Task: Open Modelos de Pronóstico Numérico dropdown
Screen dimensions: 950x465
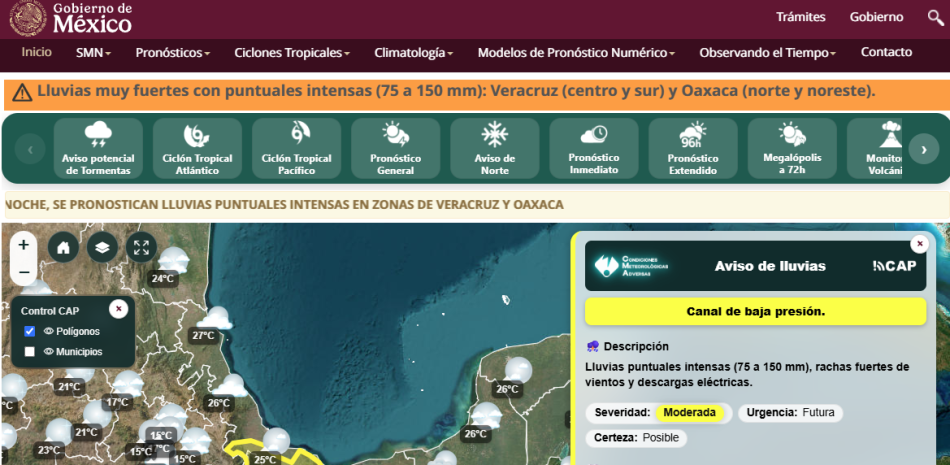Action: (x=576, y=53)
